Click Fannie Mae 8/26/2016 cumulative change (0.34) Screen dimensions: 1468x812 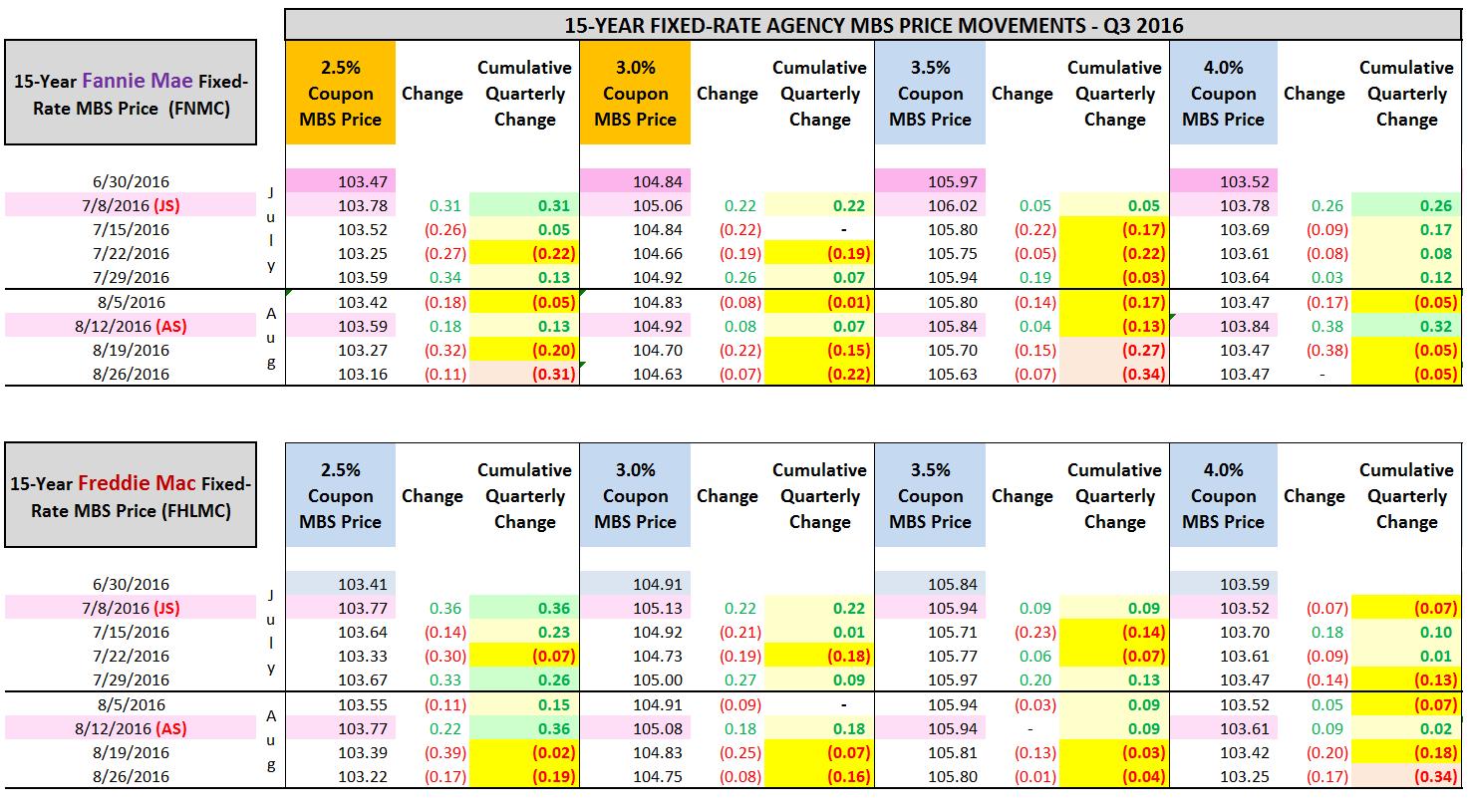pos(1113,374)
